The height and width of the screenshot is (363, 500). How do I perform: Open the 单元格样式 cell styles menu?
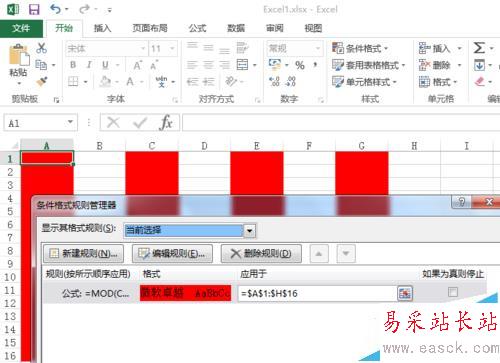(364, 82)
